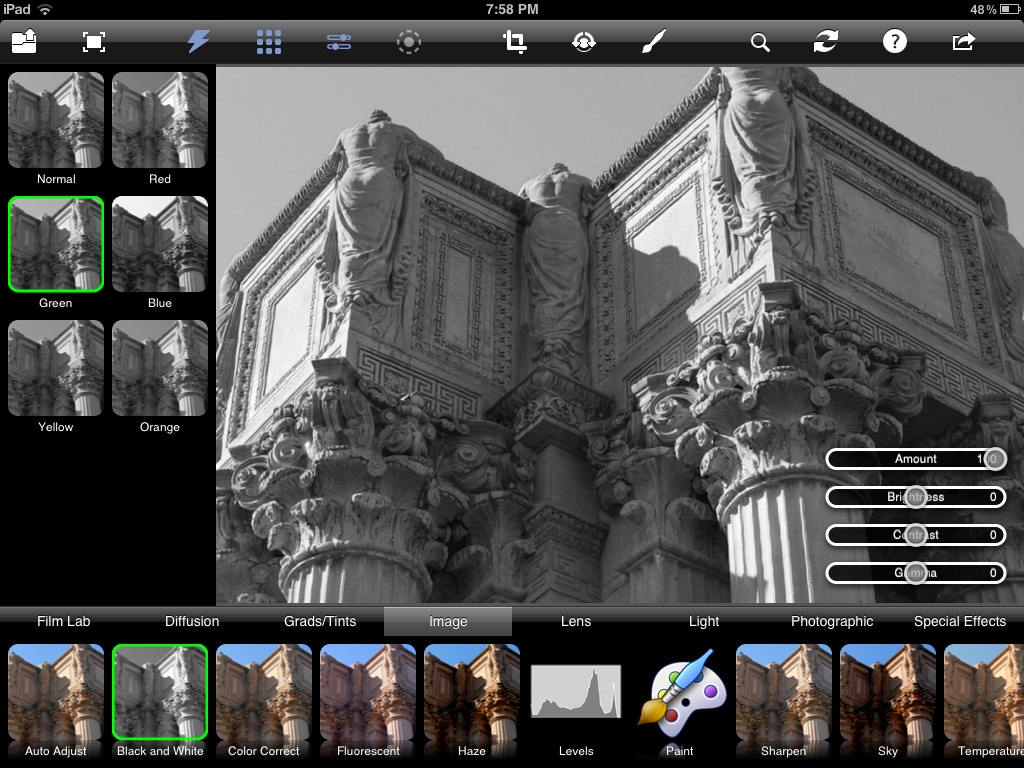
Task: Choose the Red filter preset thumbnail
Action: 160,120
